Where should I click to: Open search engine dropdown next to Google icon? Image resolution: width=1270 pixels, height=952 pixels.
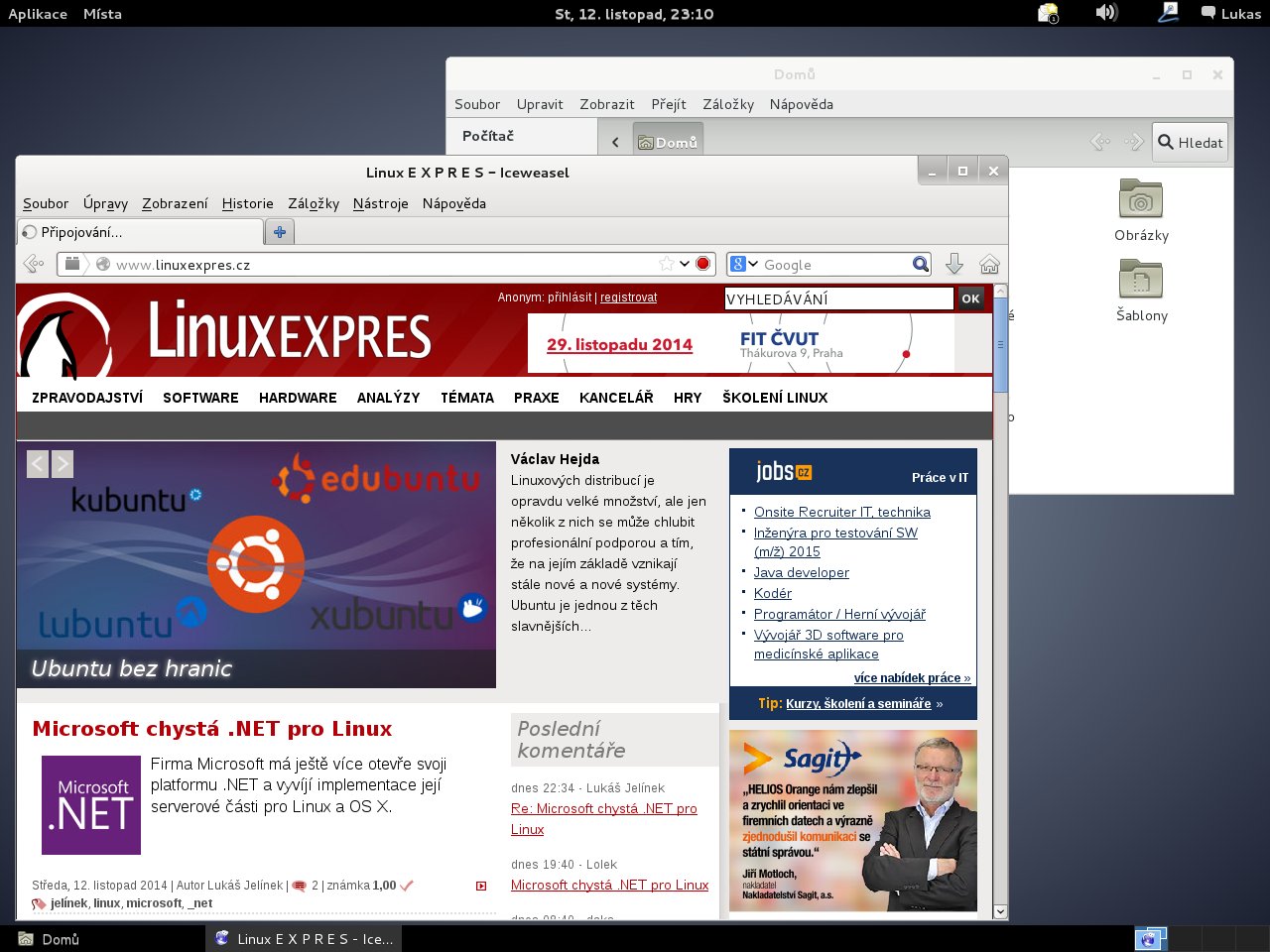click(753, 264)
